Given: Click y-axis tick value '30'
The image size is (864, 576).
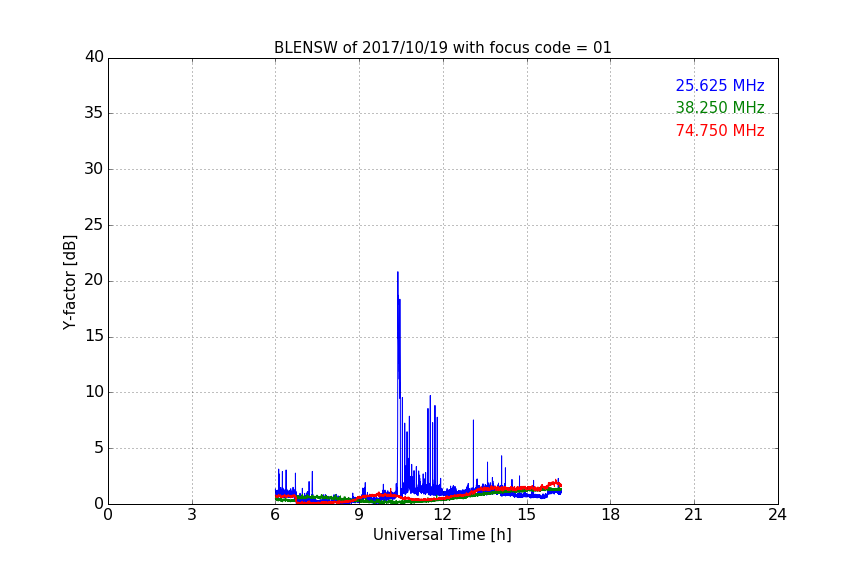Looking at the screenshot, I should [x=94, y=169].
